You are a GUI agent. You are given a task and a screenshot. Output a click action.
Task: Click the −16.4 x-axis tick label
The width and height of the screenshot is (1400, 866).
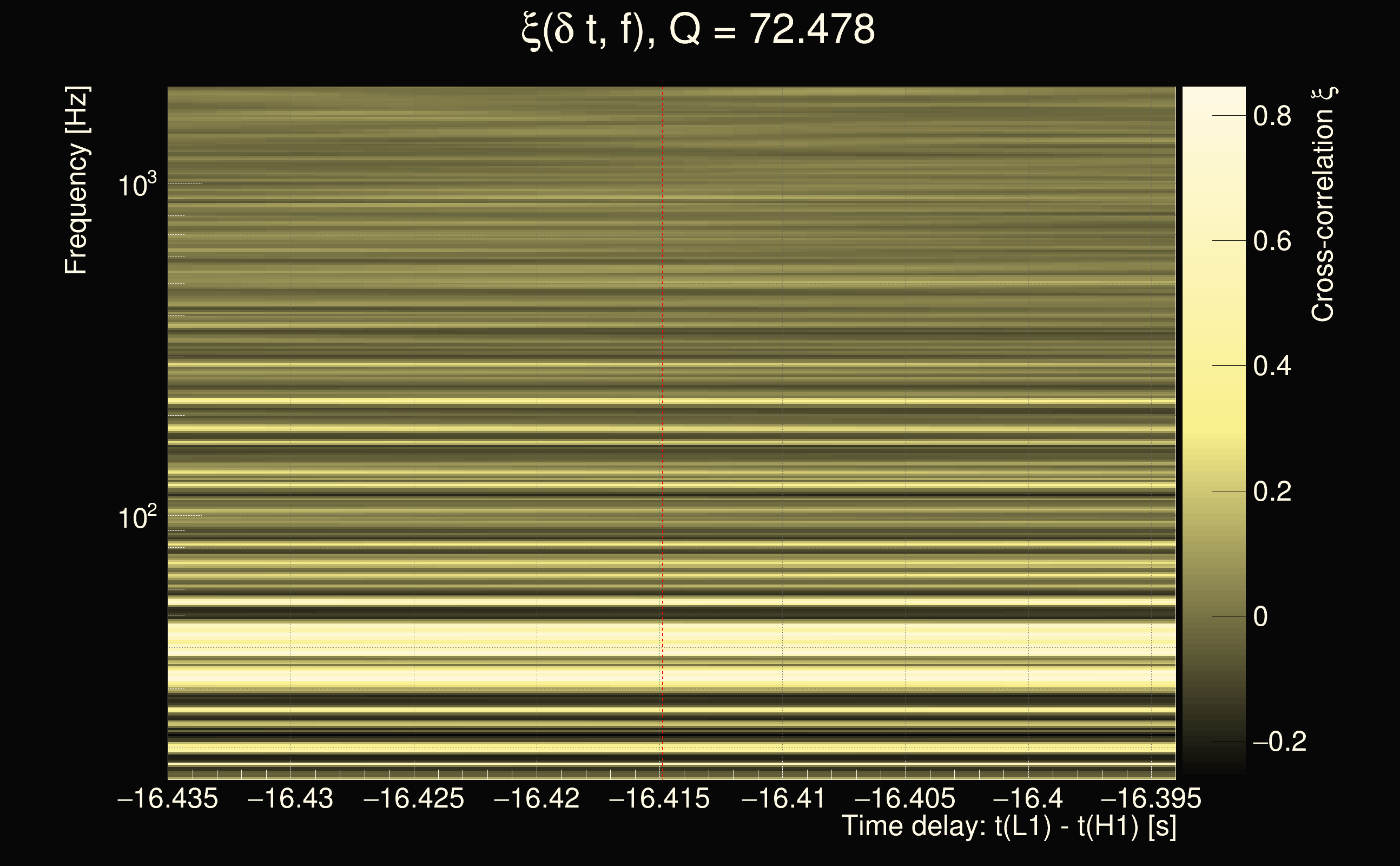(1028, 798)
